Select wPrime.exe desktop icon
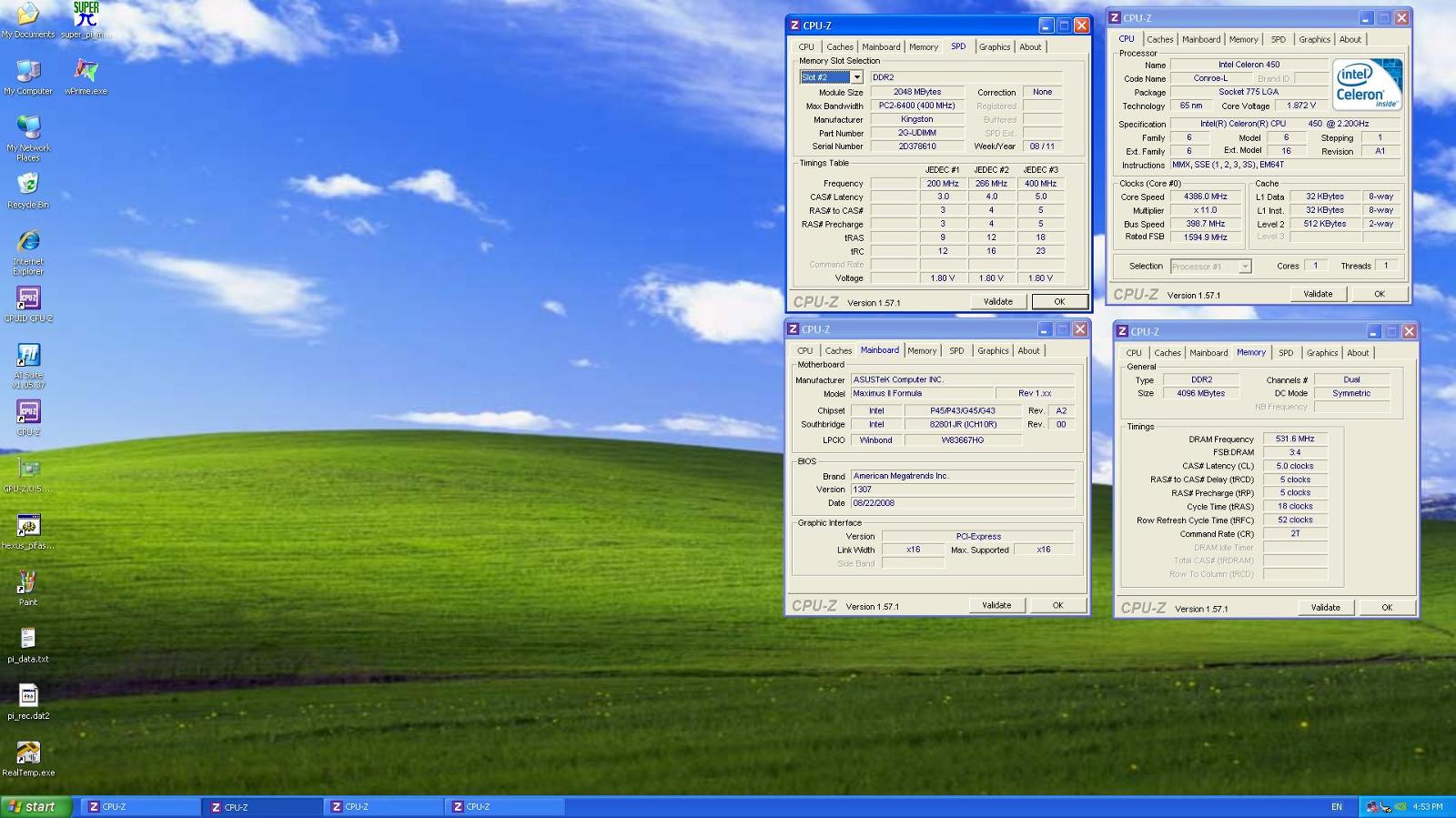This screenshot has height=818, width=1456. (86, 77)
